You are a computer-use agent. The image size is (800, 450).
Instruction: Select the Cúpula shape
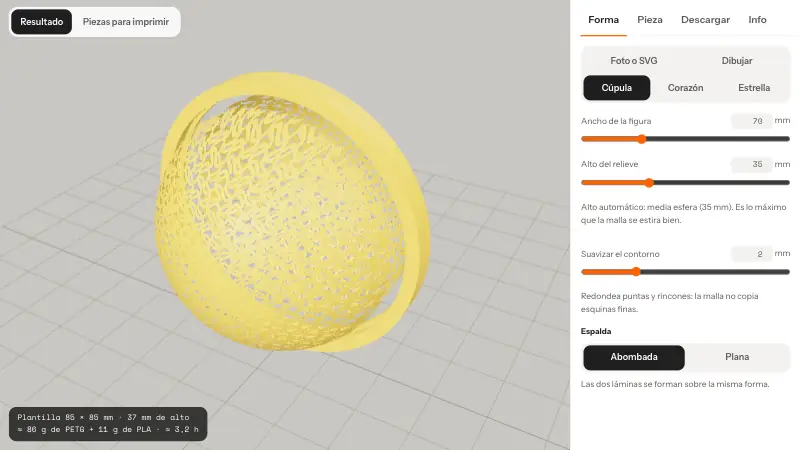click(617, 88)
